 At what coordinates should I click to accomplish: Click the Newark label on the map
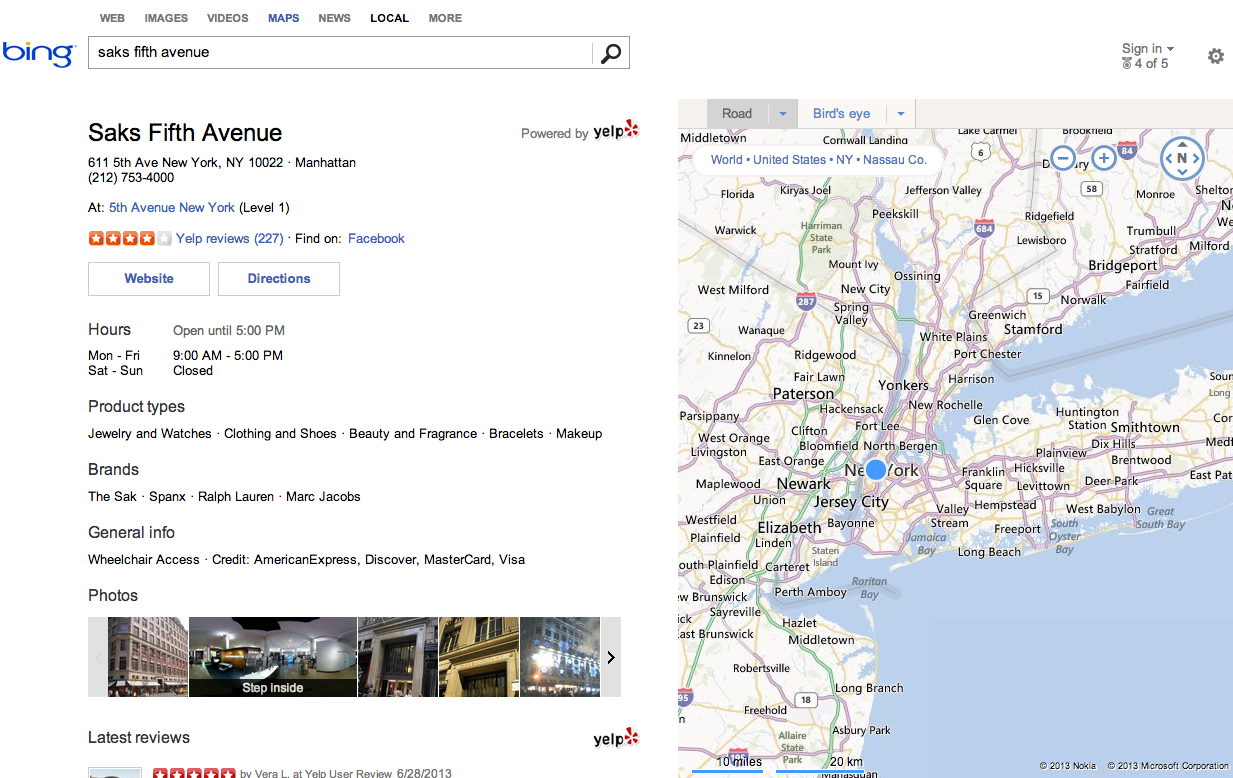804,484
